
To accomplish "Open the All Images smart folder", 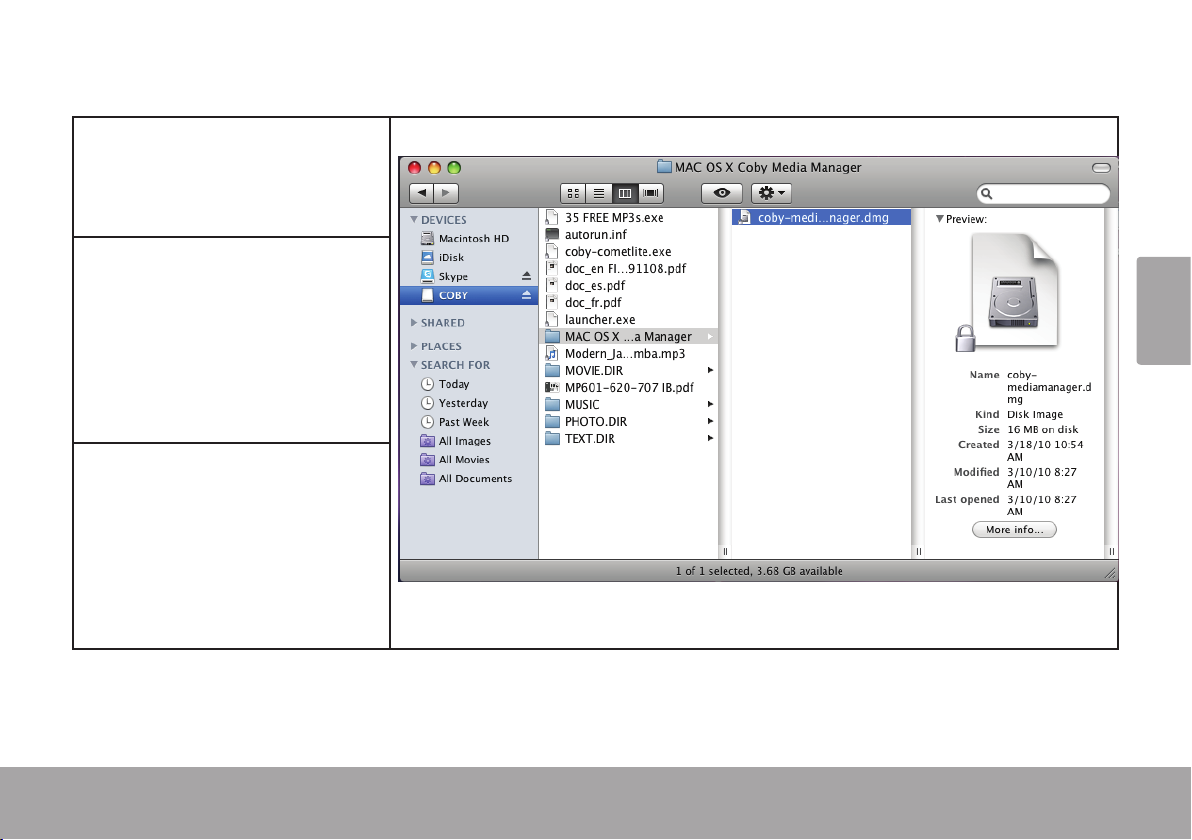I will [x=469, y=441].
